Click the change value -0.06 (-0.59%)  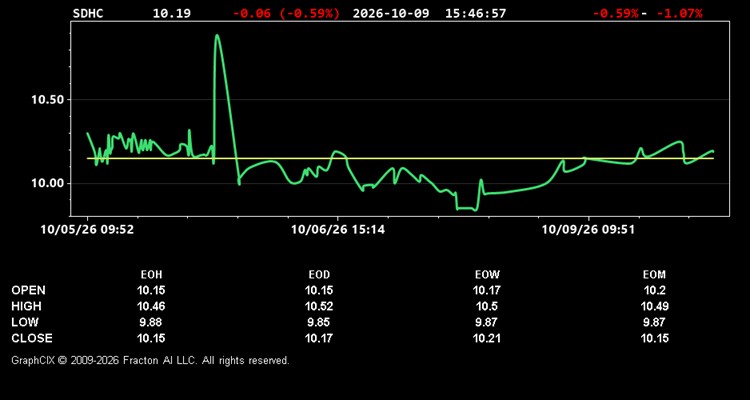point(286,13)
